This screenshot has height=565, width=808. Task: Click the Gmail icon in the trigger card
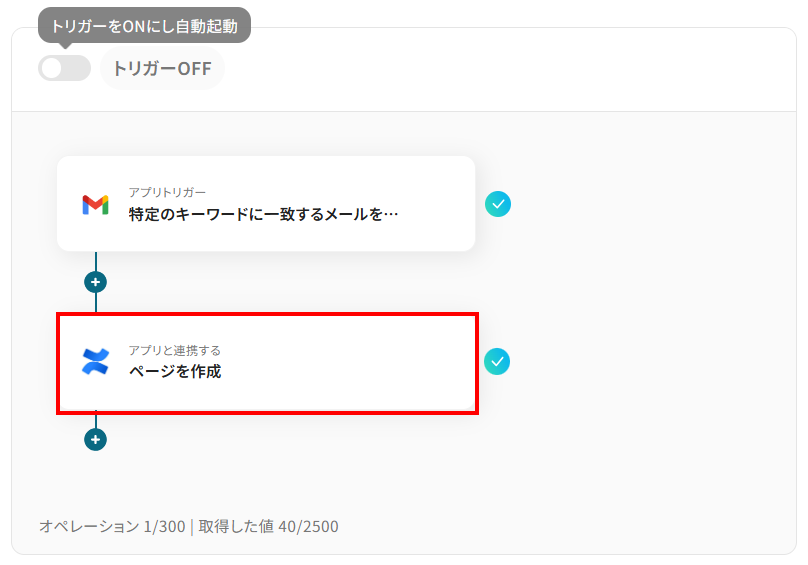(95, 204)
